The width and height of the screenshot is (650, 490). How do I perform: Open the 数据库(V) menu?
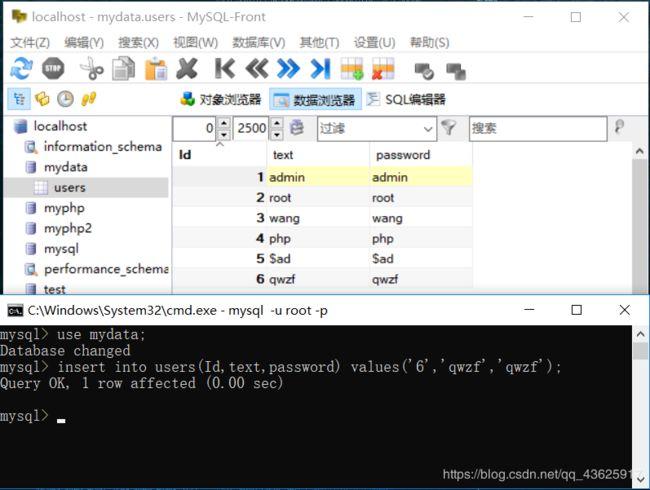[x=259, y=43]
